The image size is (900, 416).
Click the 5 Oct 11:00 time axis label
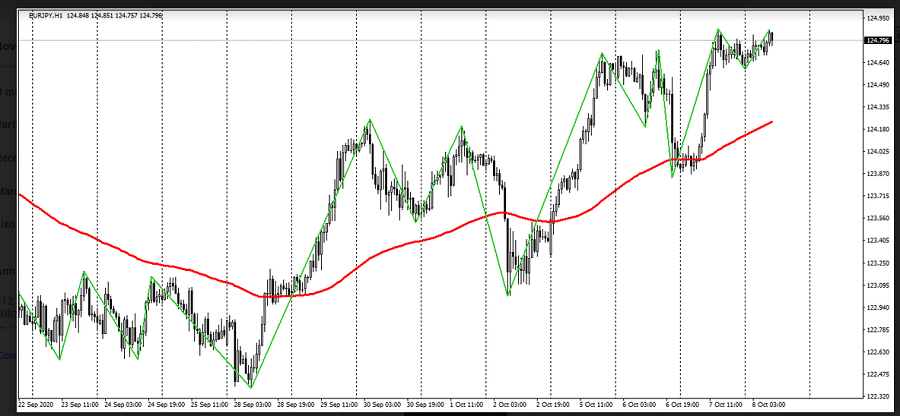(x=598, y=404)
